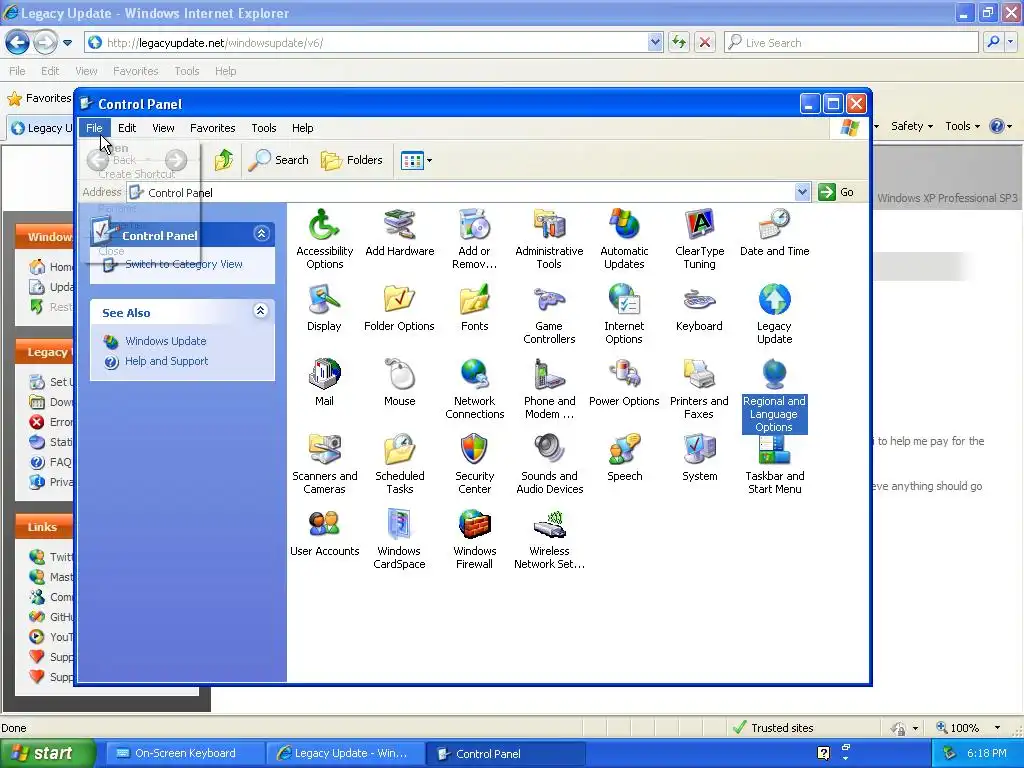Click Internet Explorer Refresh button
Screen dimensions: 1024x768
(679, 42)
